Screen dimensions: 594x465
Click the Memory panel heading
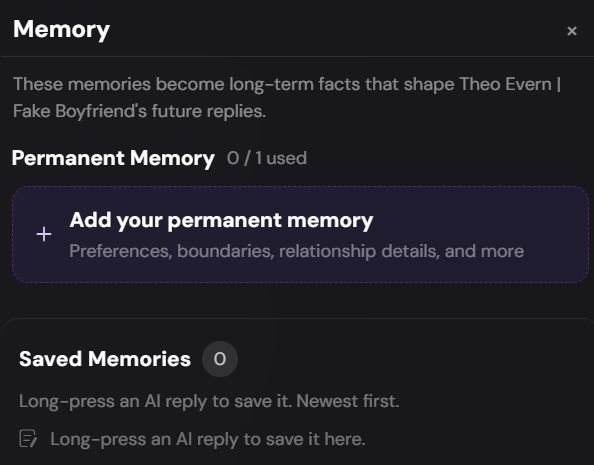pyautogui.click(x=61, y=30)
